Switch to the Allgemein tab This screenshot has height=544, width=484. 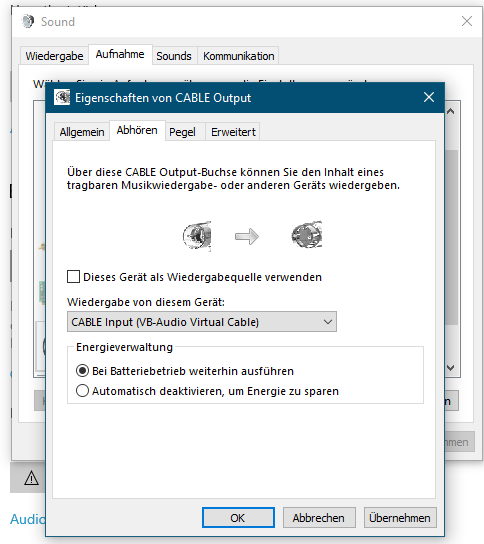coord(82,132)
